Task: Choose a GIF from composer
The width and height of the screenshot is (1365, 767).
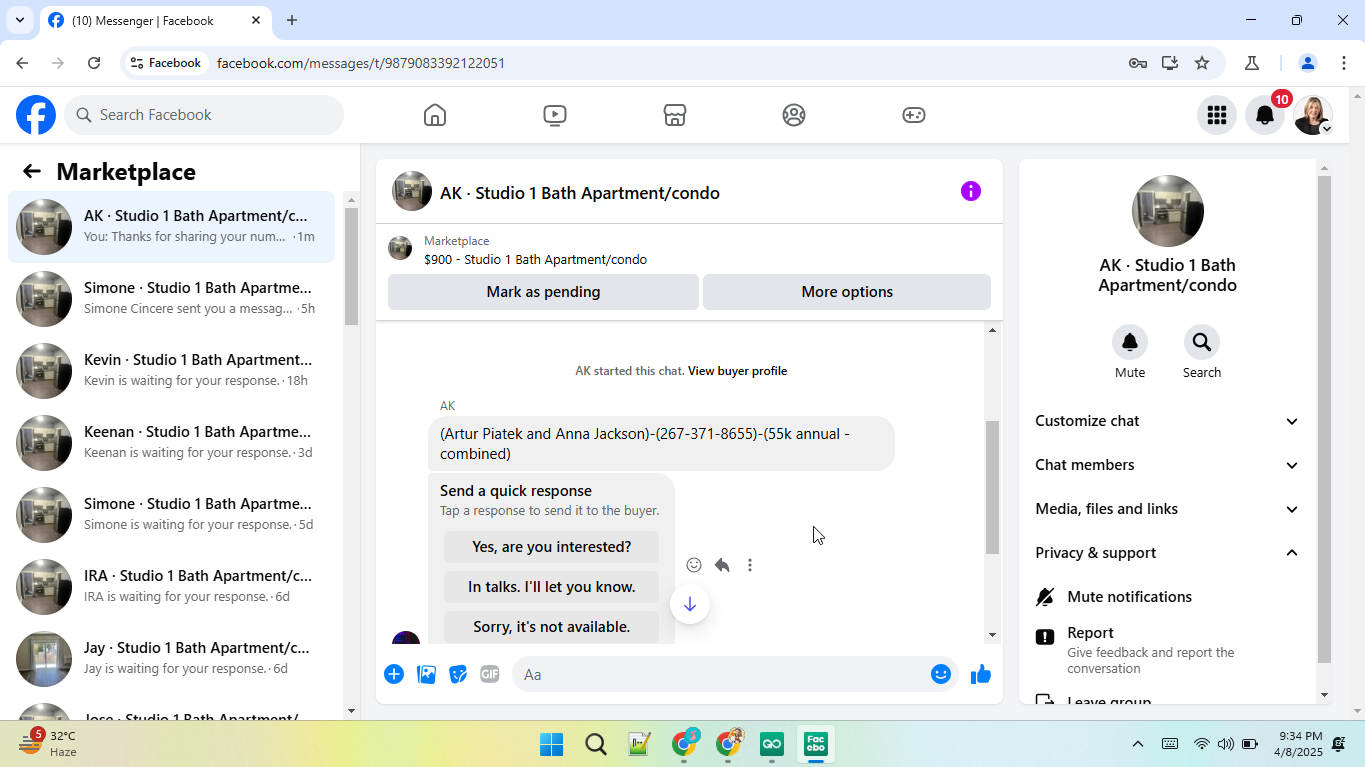Action: tap(489, 674)
